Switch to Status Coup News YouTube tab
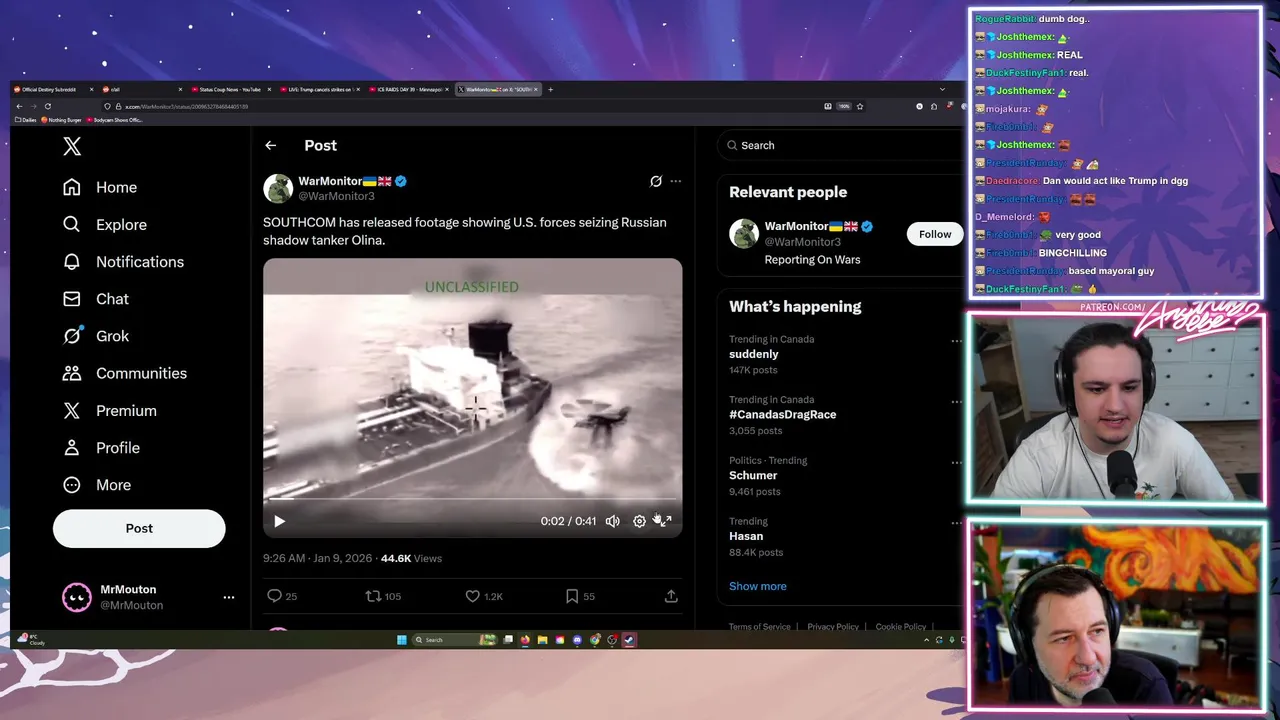The width and height of the screenshot is (1280, 720). pyautogui.click(x=230, y=89)
